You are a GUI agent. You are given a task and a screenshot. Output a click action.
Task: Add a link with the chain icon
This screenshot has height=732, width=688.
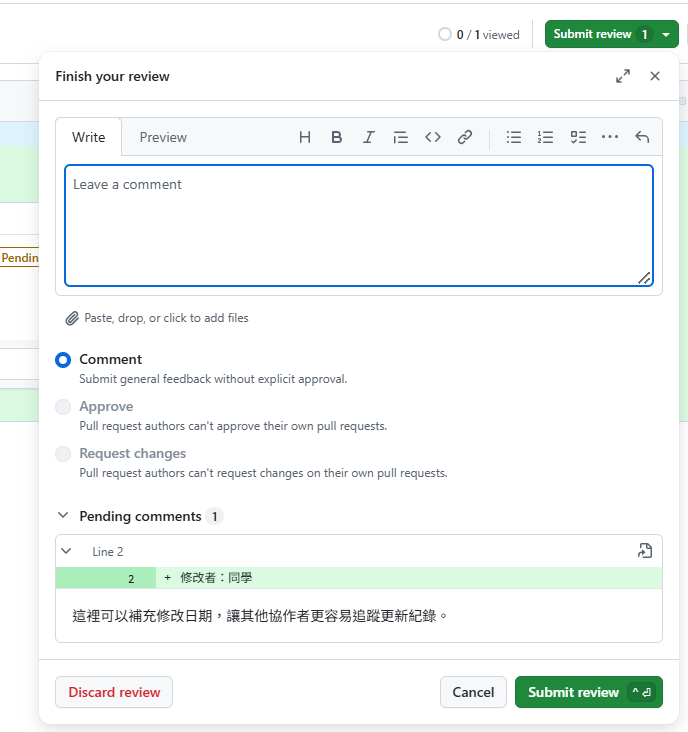point(465,137)
